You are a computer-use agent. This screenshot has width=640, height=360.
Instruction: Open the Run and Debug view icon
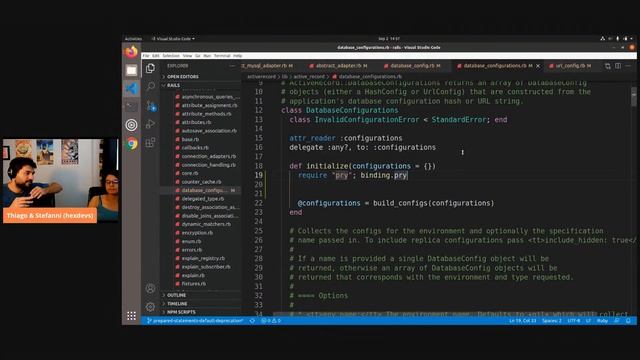tap(150, 124)
